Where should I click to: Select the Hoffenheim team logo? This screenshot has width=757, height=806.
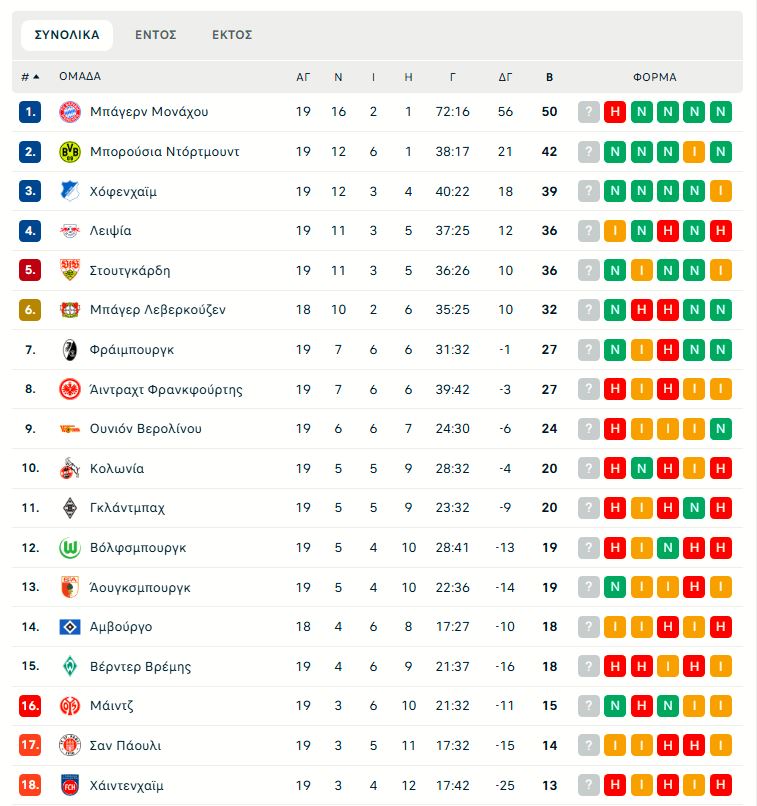click(67, 191)
